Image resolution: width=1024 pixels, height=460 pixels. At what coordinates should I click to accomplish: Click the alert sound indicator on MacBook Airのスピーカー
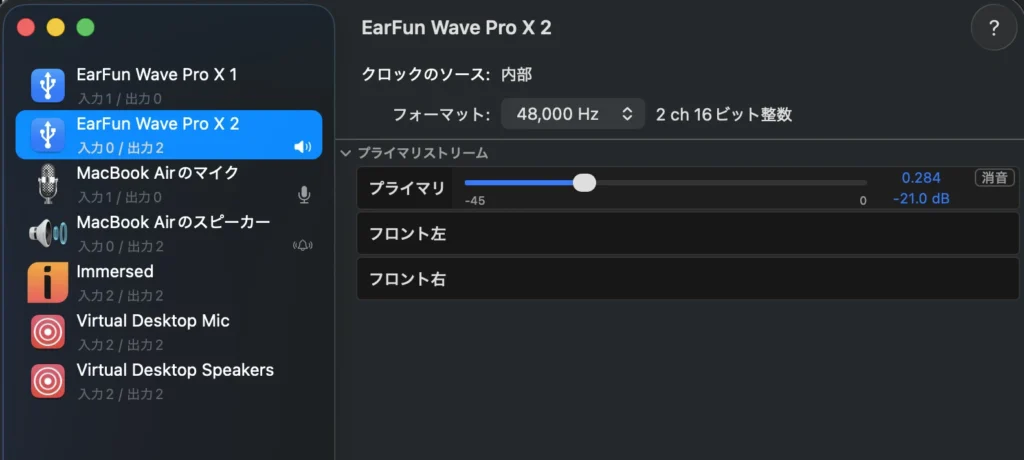(302, 246)
